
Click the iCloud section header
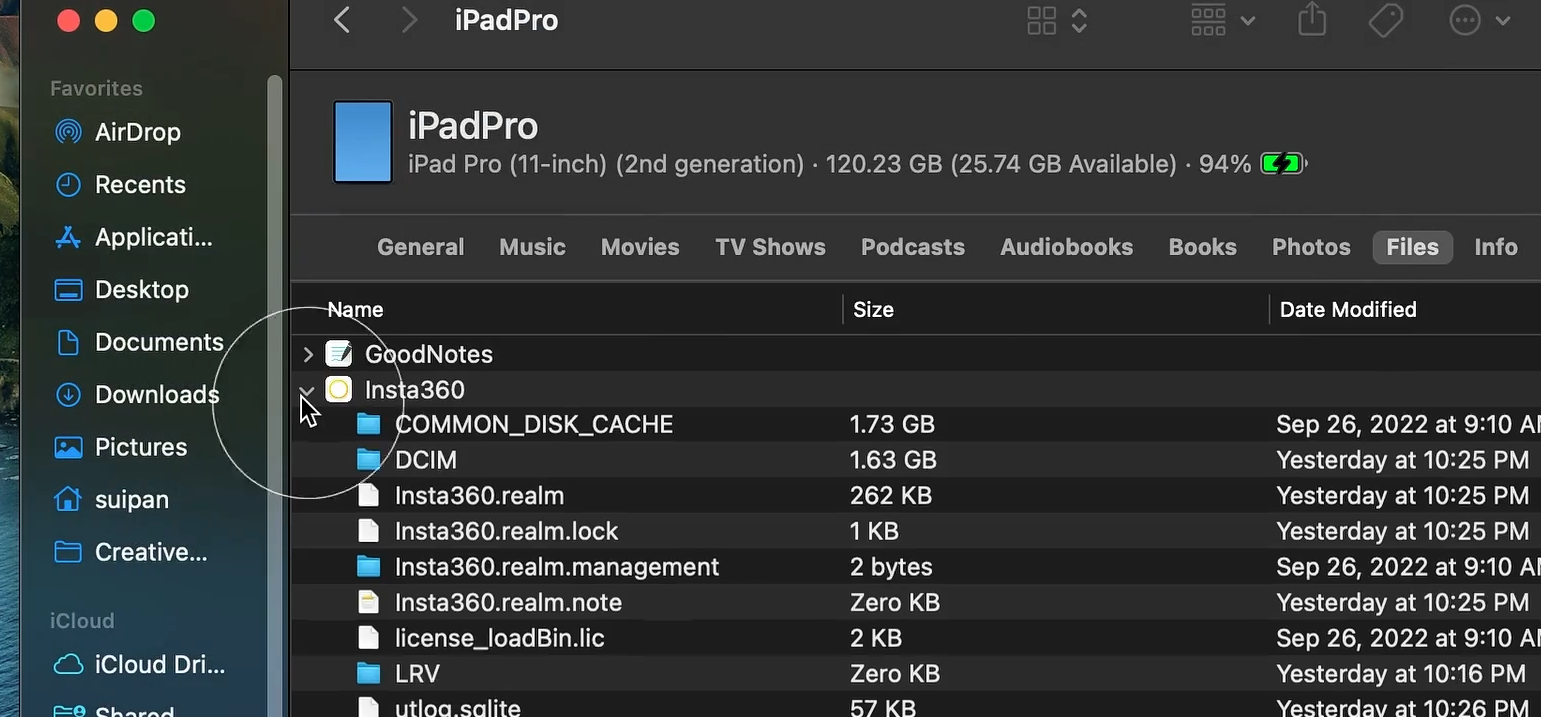coord(82,621)
